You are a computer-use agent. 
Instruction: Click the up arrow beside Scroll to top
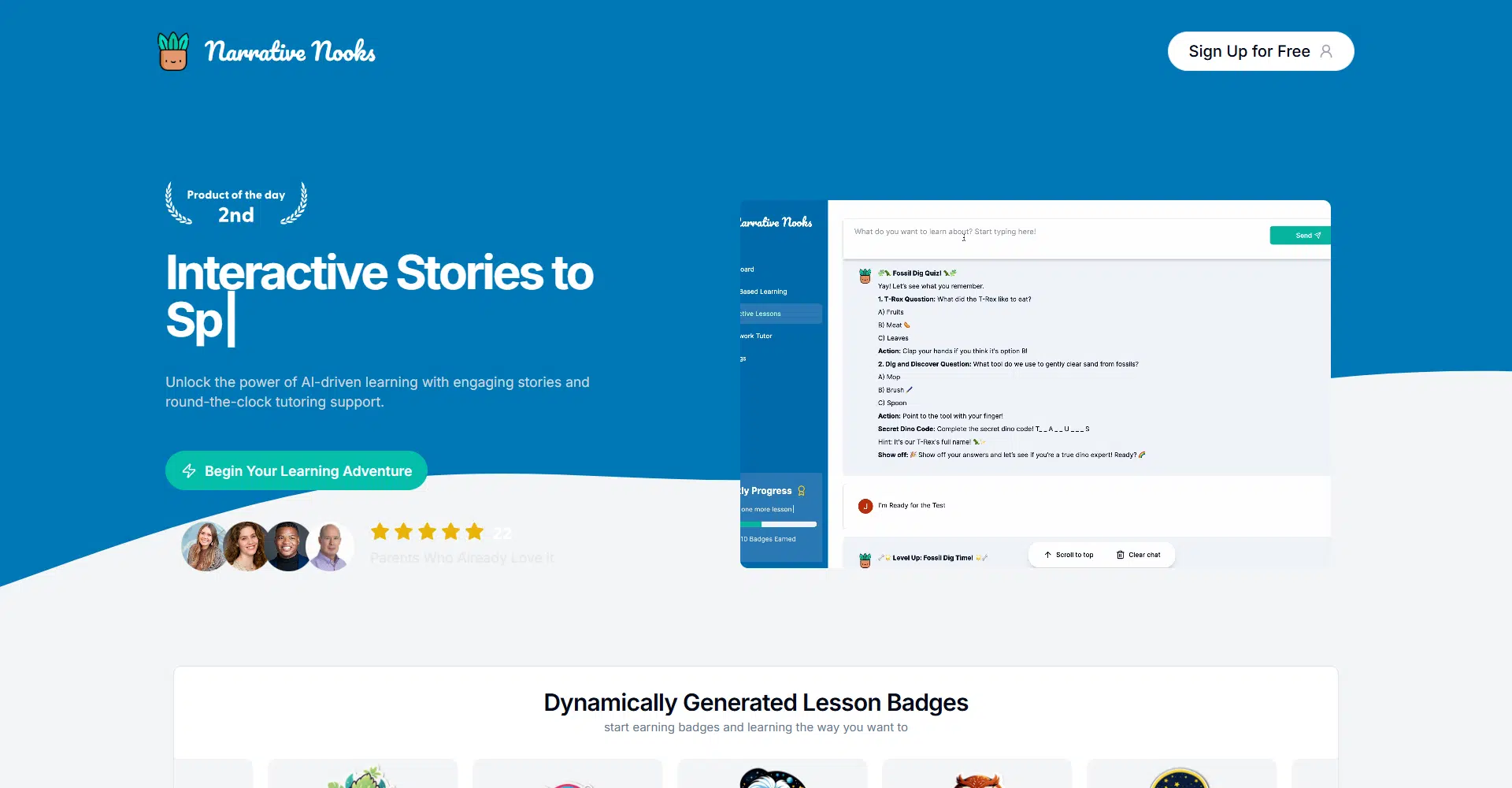coord(1047,555)
